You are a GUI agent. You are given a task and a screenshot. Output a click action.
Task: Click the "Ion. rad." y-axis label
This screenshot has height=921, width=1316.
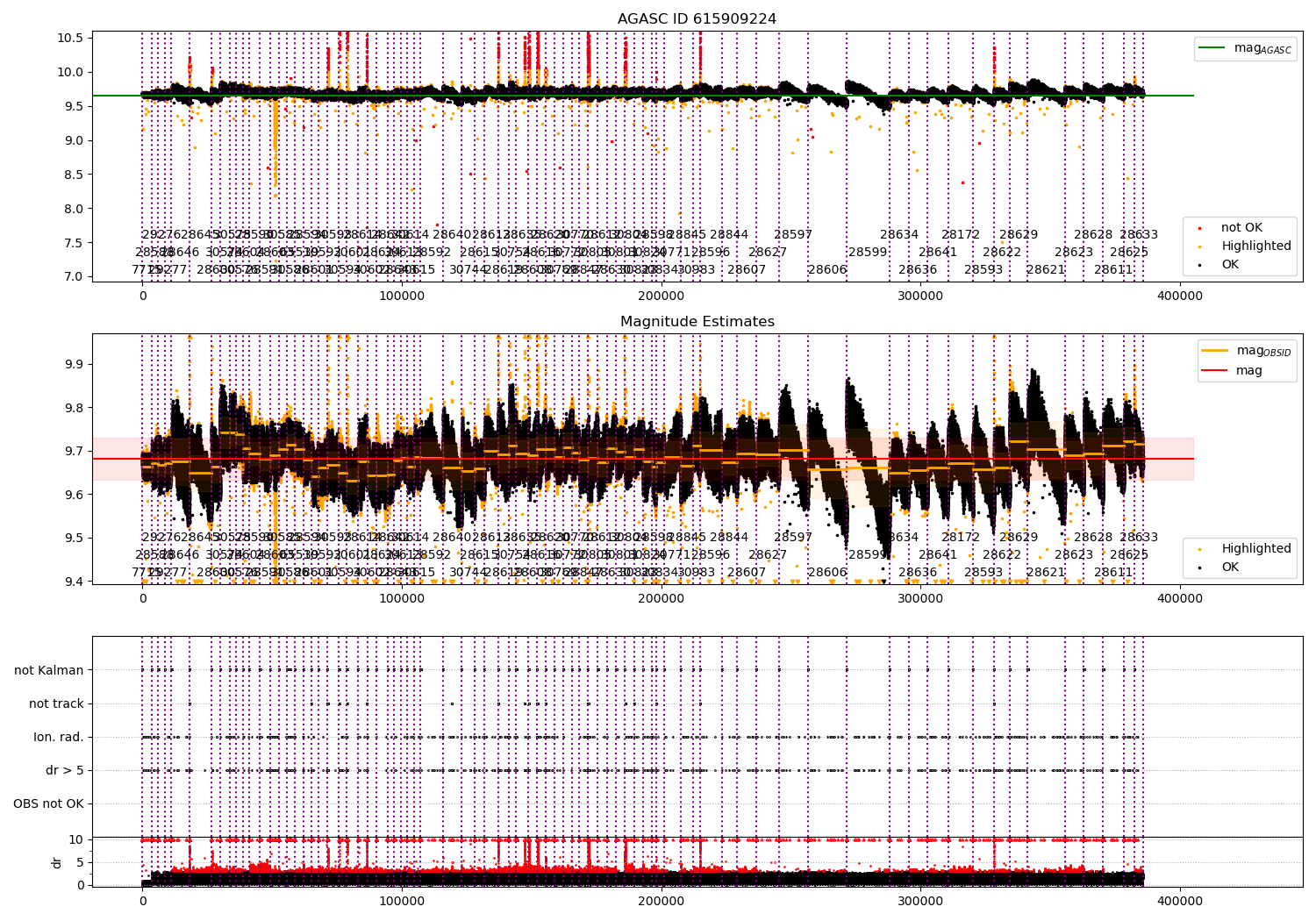pyautogui.click(x=59, y=738)
